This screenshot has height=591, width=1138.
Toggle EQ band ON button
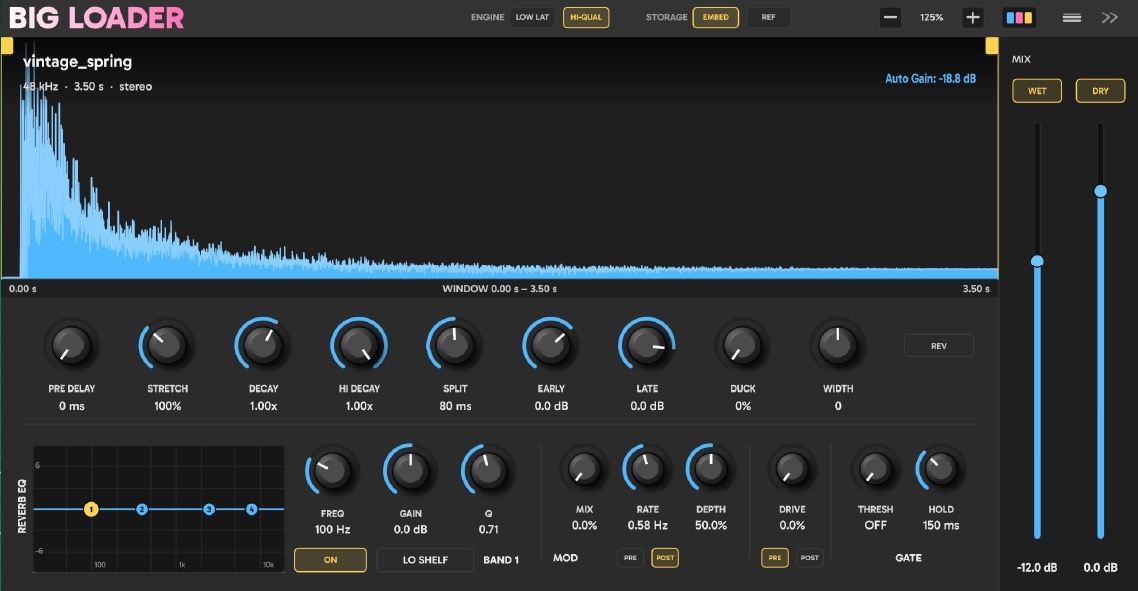330,560
